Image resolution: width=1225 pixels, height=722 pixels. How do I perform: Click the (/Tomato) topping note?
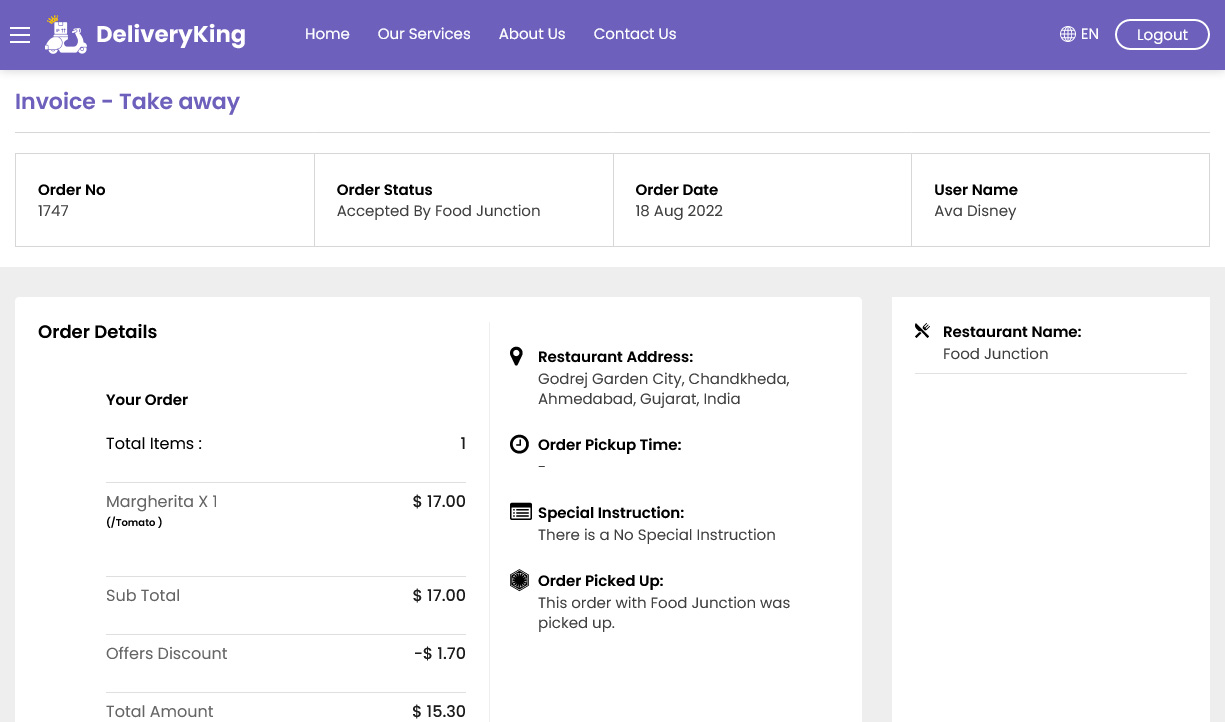pos(134,522)
